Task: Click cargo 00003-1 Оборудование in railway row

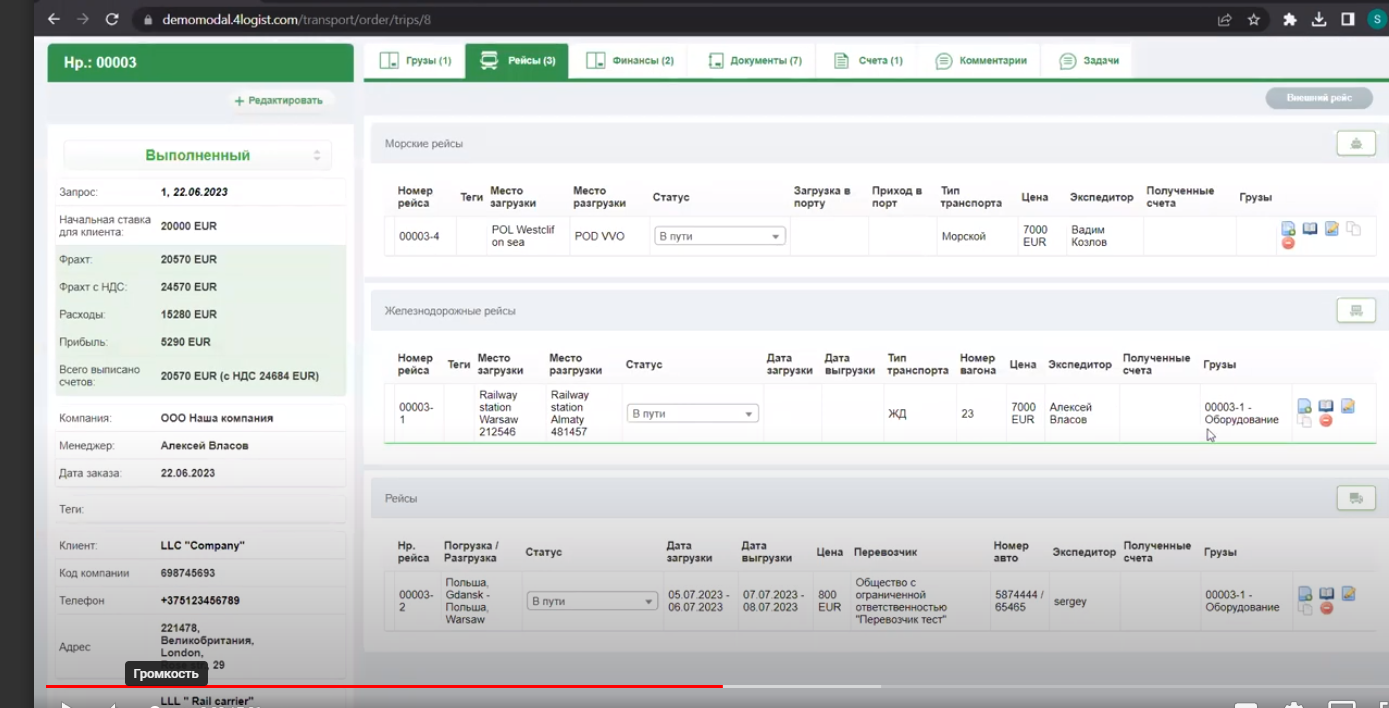Action: point(1242,413)
